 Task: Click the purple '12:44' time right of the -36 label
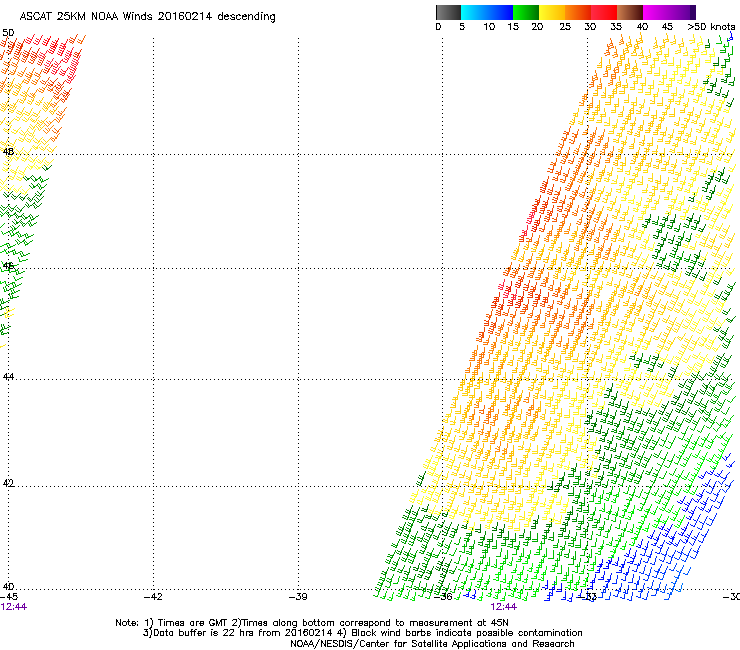504,607
